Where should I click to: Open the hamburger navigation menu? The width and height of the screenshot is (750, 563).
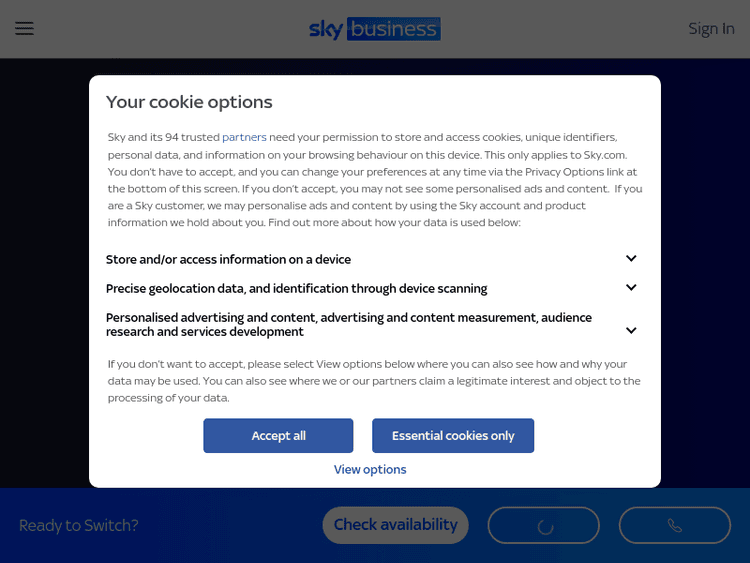(x=24, y=29)
